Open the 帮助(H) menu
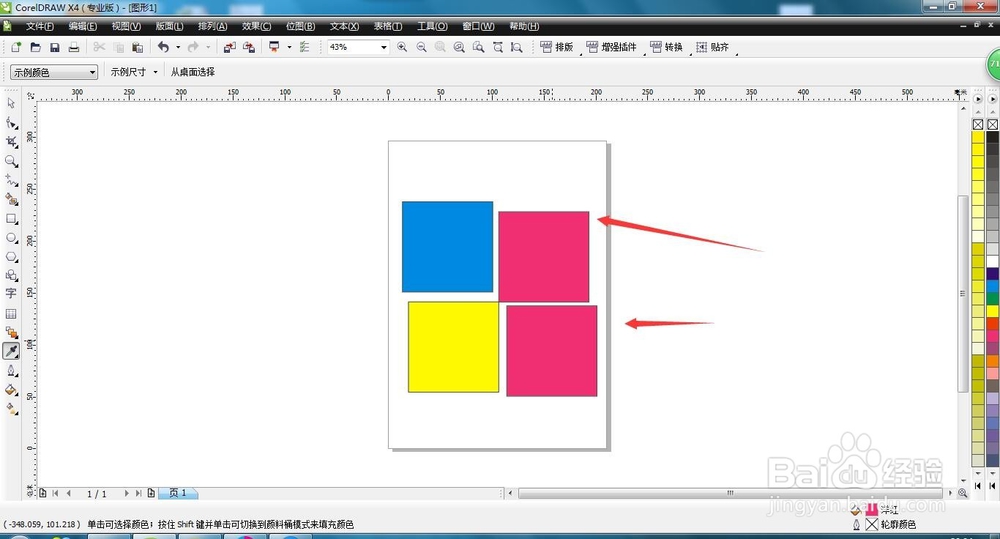Viewport: 1000px width, 539px height. tap(524, 26)
